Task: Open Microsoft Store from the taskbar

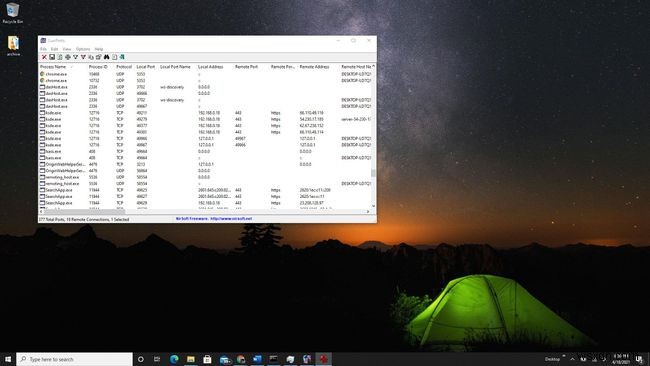Action: click(207, 359)
